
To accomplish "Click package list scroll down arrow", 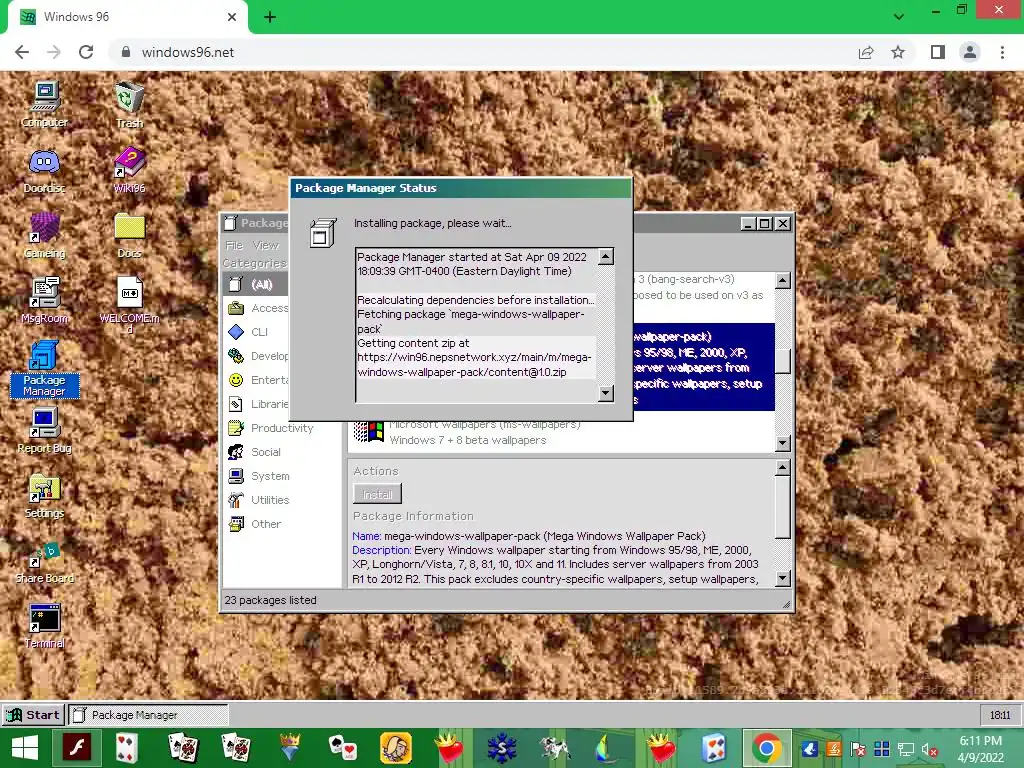I will pyautogui.click(x=782, y=443).
